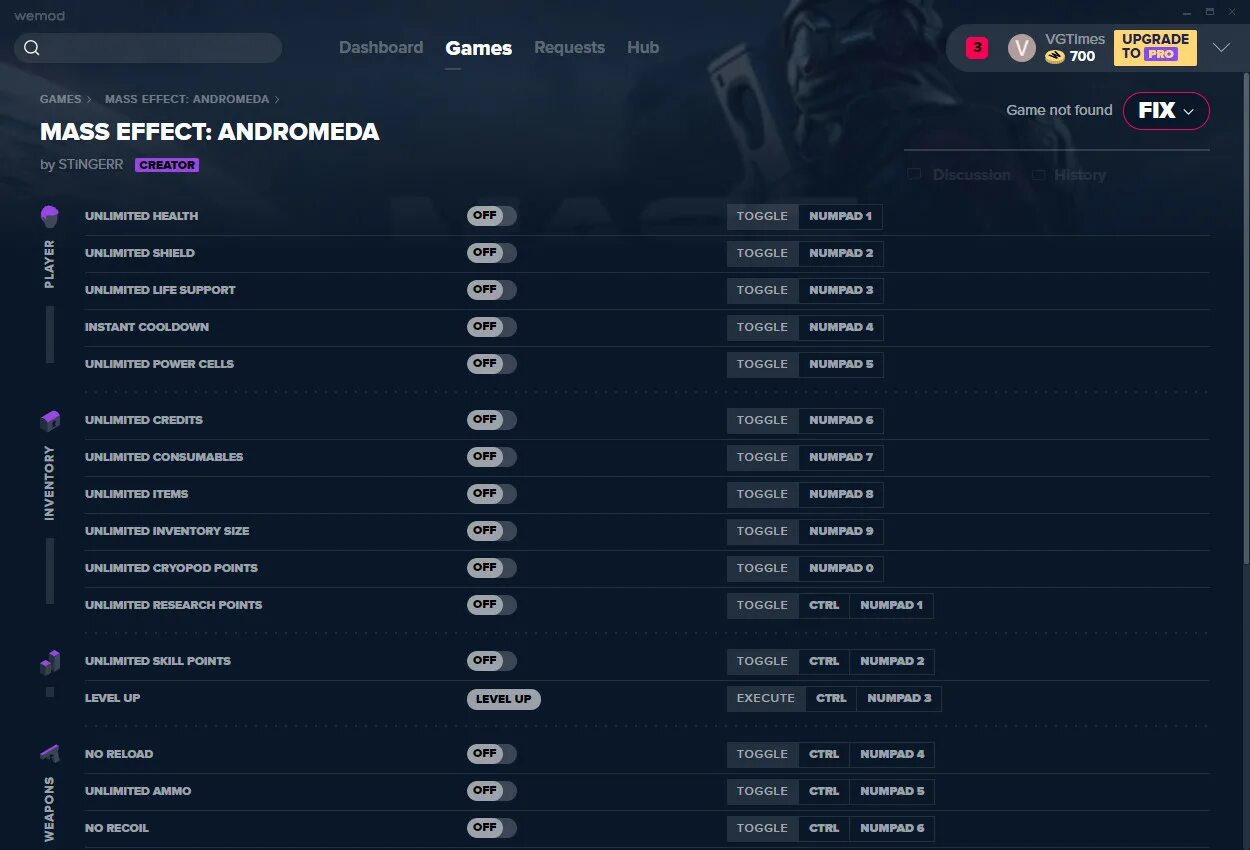Edit the NUMPAD 6 hotkey for Unlimited Credits
The height and width of the screenshot is (850, 1250).
tap(841, 420)
